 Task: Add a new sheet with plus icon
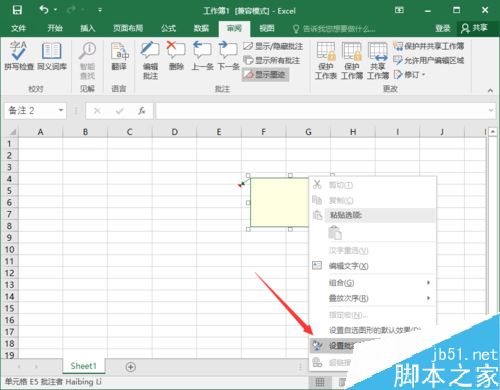coord(130,367)
